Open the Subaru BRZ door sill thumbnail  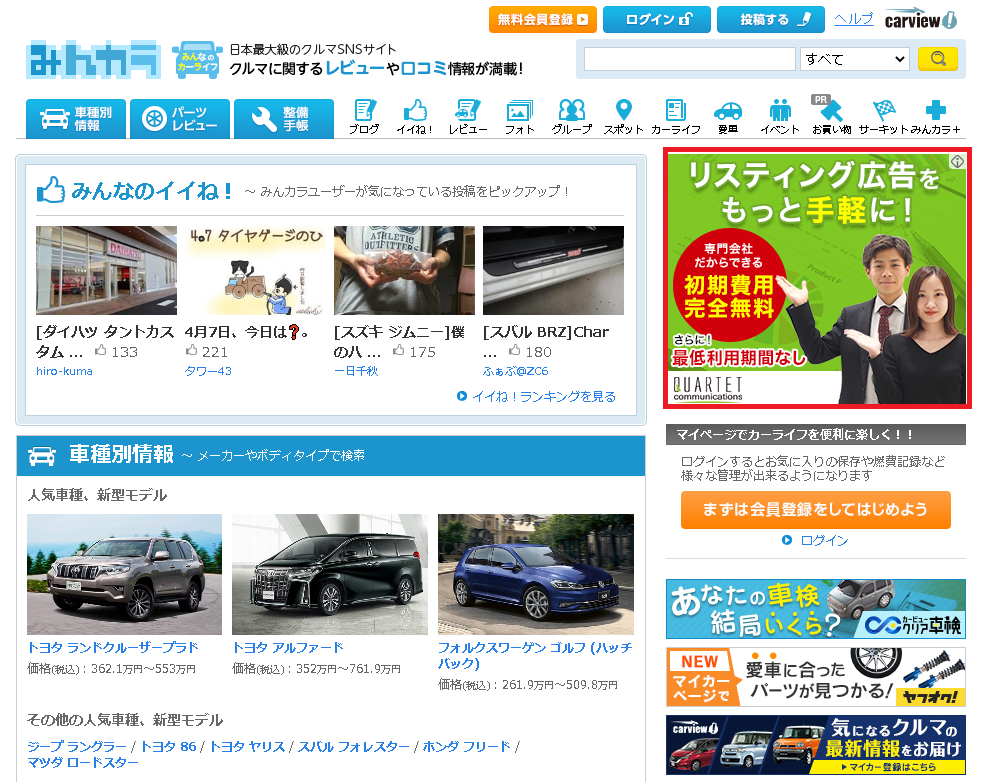(x=553, y=270)
